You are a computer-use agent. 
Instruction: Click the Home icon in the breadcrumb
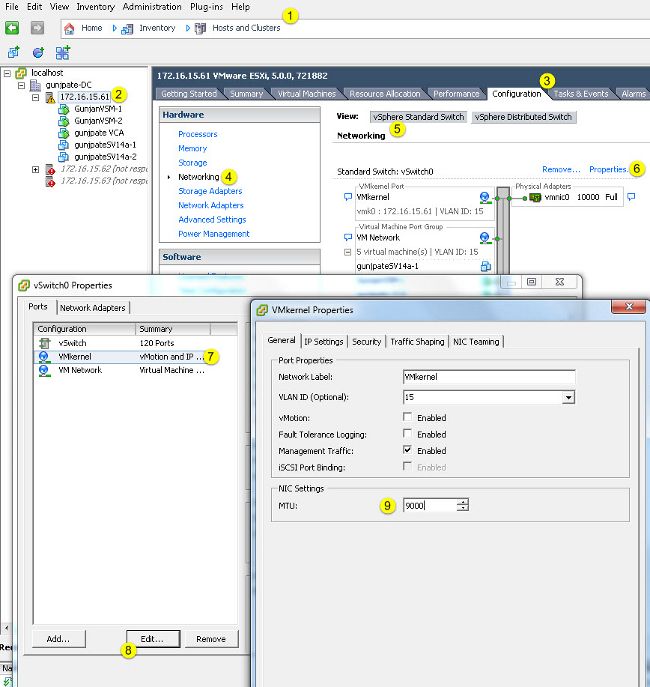point(69,29)
